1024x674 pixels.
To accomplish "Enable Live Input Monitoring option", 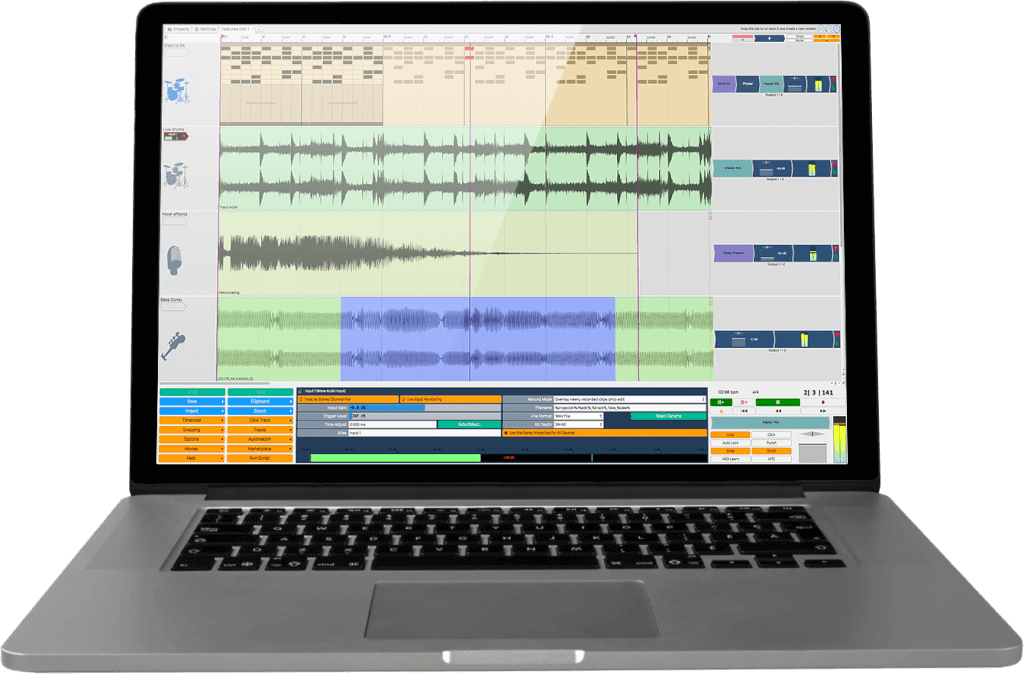I will pos(448,399).
